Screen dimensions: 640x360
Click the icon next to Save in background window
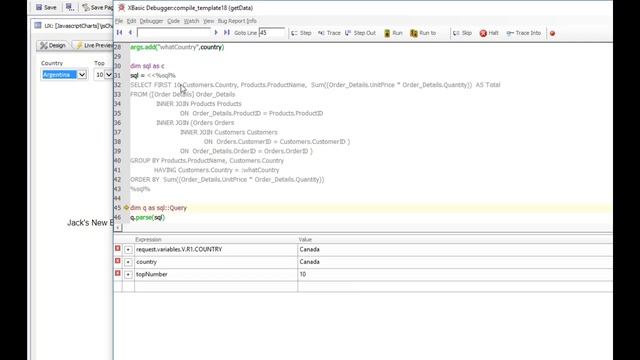pyautogui.click(x=69, y=7)
